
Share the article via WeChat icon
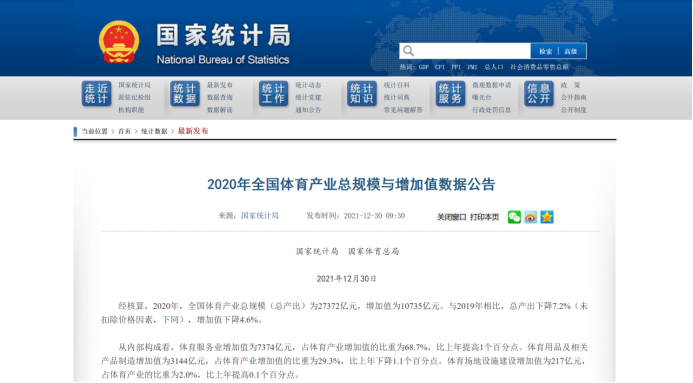[x=514, y=217]
